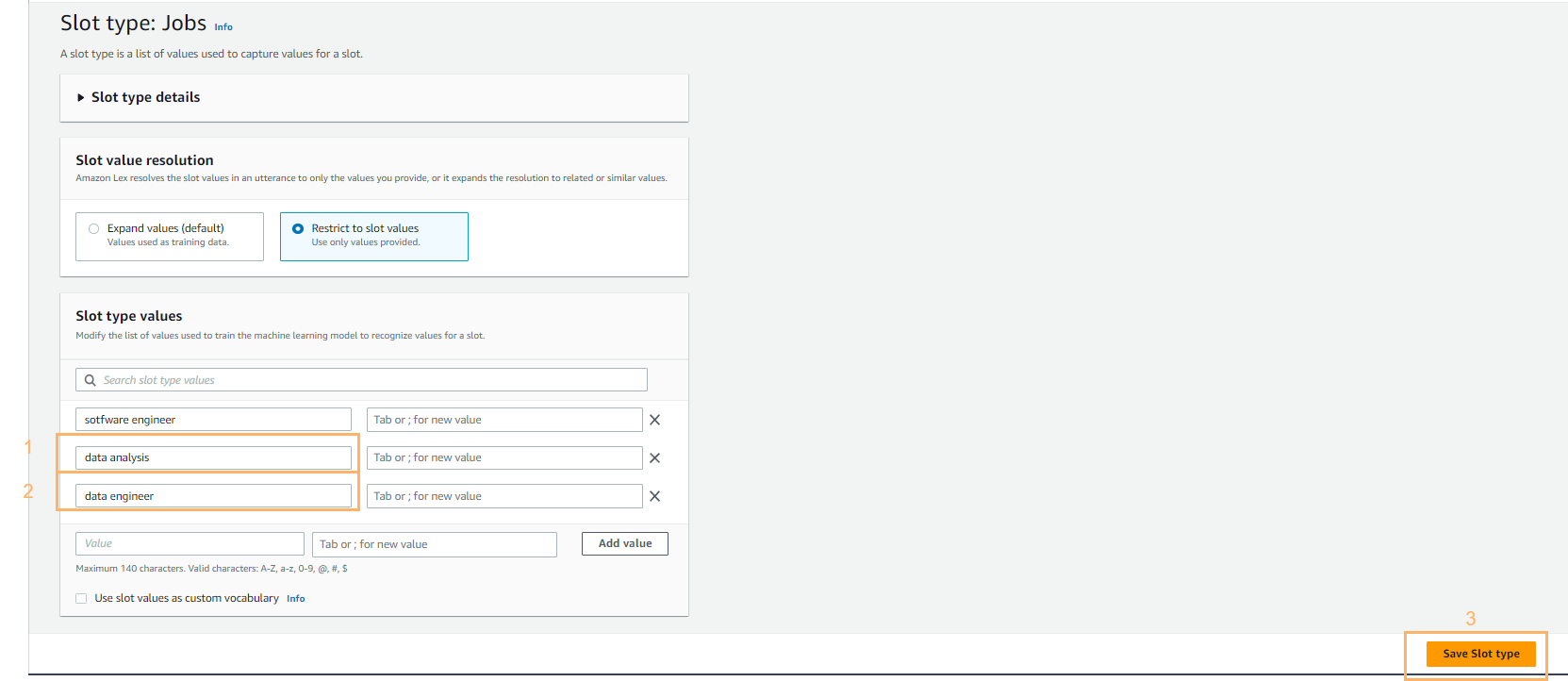Click the Maximum 140 characters hint text
The height and width of the screenshot is (681, 1568).
click(211, 569)
